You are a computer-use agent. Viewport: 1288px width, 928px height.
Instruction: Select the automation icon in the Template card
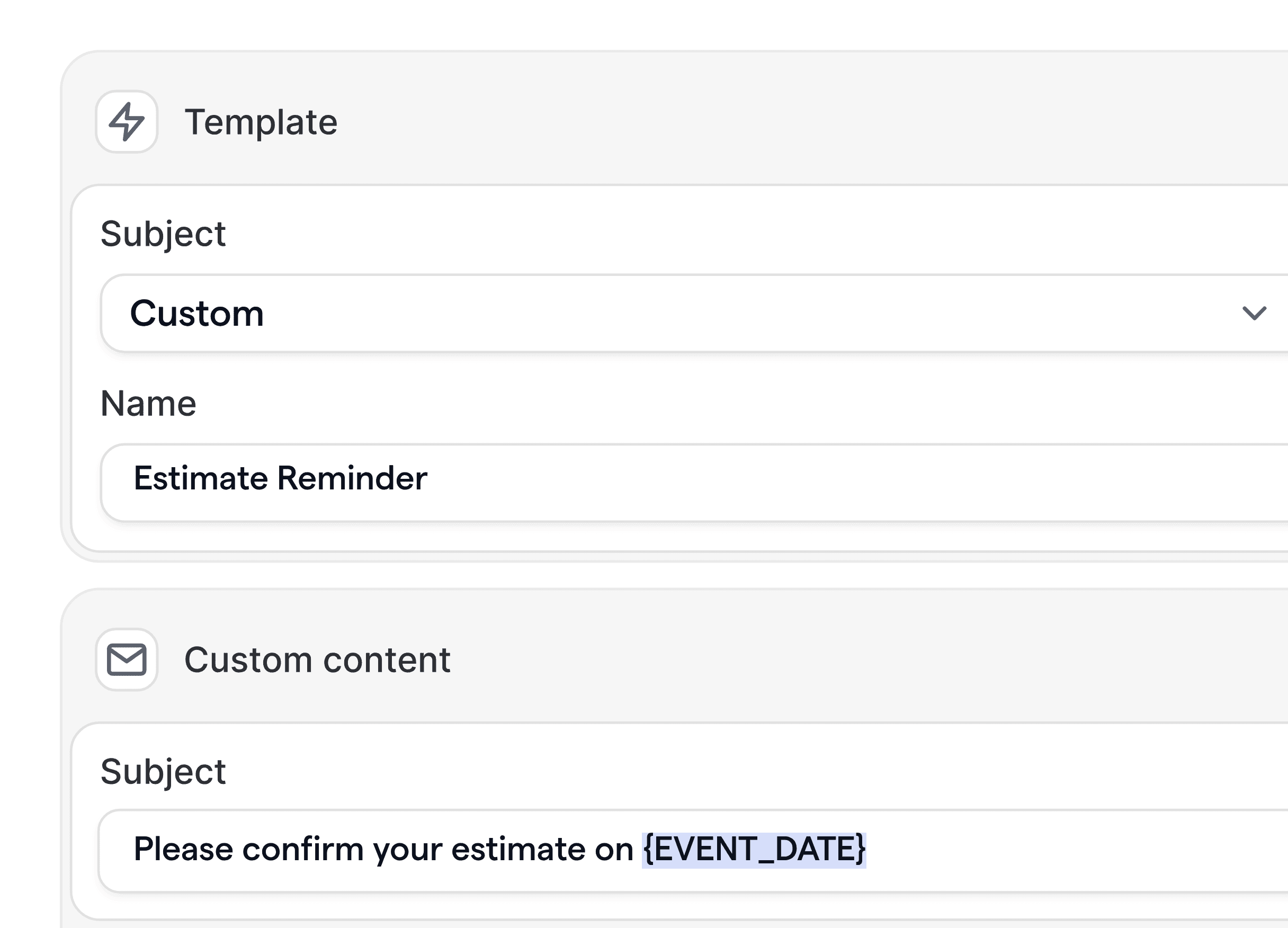pyautogui.click(x=126, y=122)
